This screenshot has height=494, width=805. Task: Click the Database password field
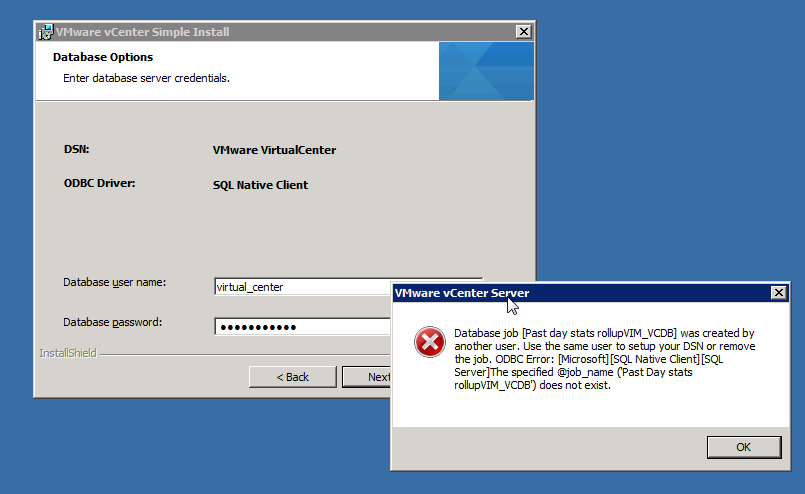click(302, 327)
